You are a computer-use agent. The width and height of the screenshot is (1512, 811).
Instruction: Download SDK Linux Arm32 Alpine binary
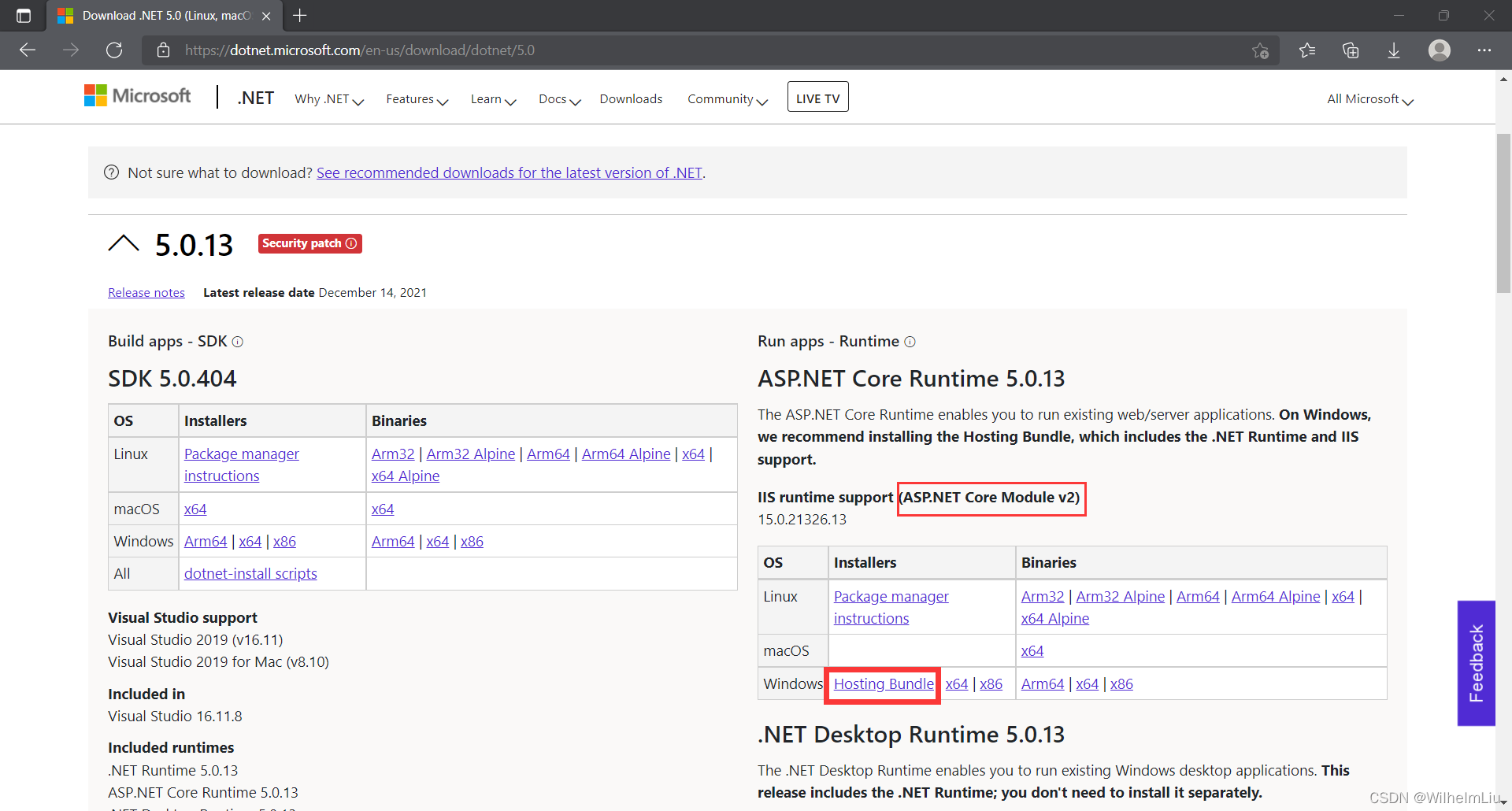point(471,454)
